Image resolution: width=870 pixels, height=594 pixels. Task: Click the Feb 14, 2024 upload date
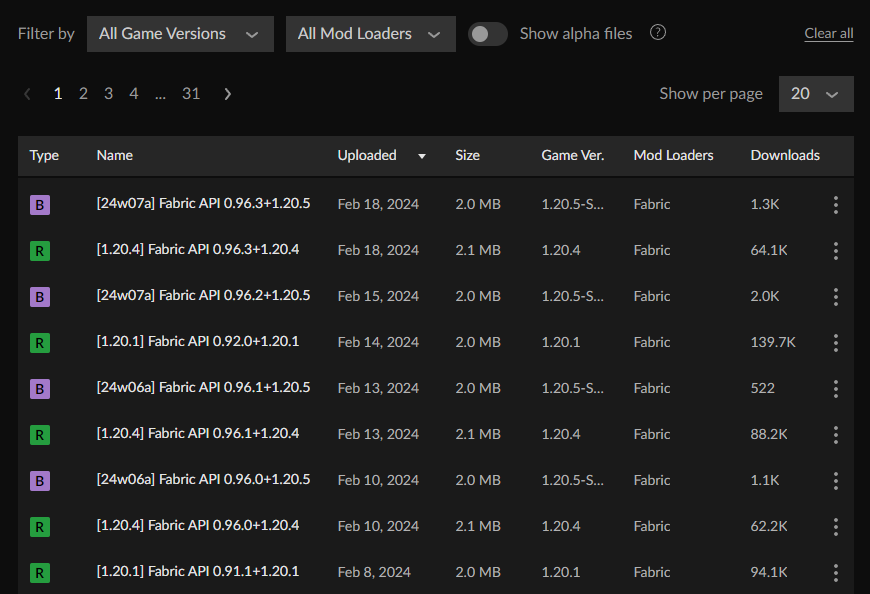pos(378,343)
